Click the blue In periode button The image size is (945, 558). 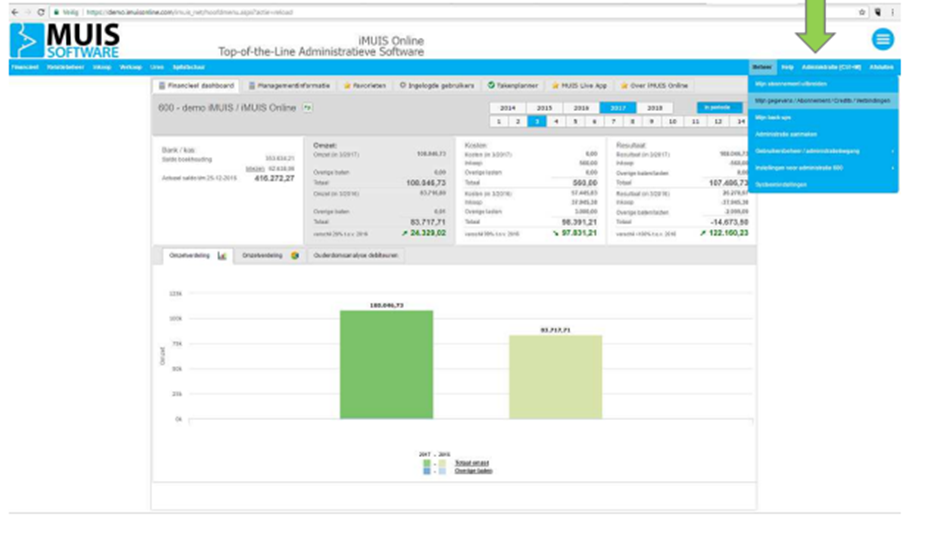pos(720,107)
